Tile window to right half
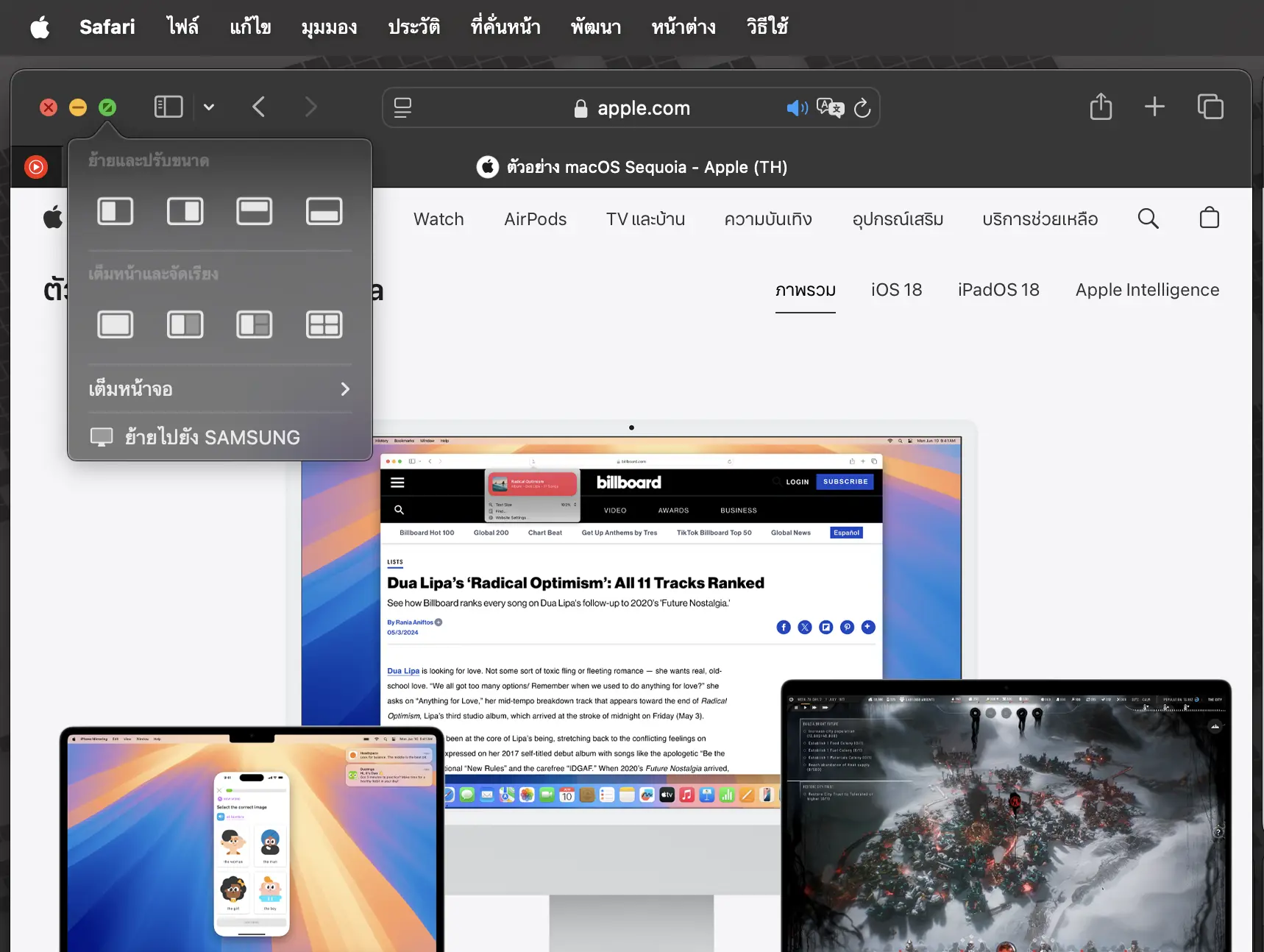 coord(185,212)
